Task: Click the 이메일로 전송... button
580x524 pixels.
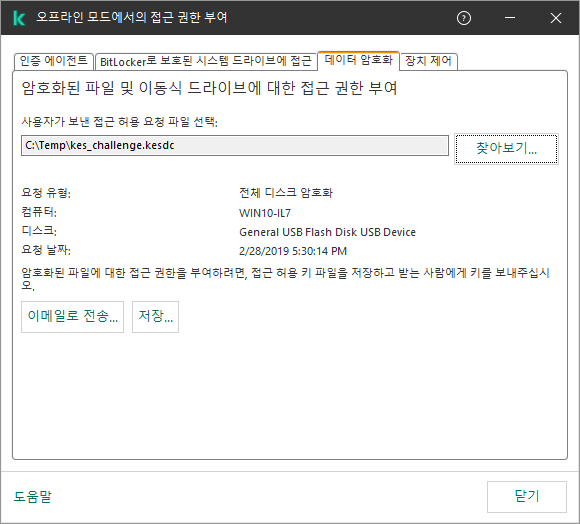Action: [72, 317]
